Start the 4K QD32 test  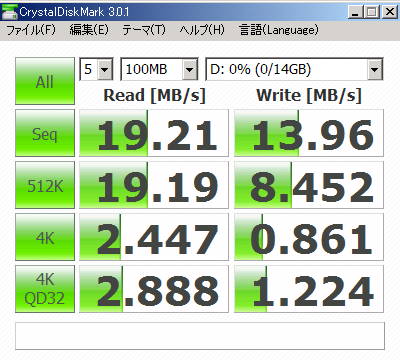point(45,289)
